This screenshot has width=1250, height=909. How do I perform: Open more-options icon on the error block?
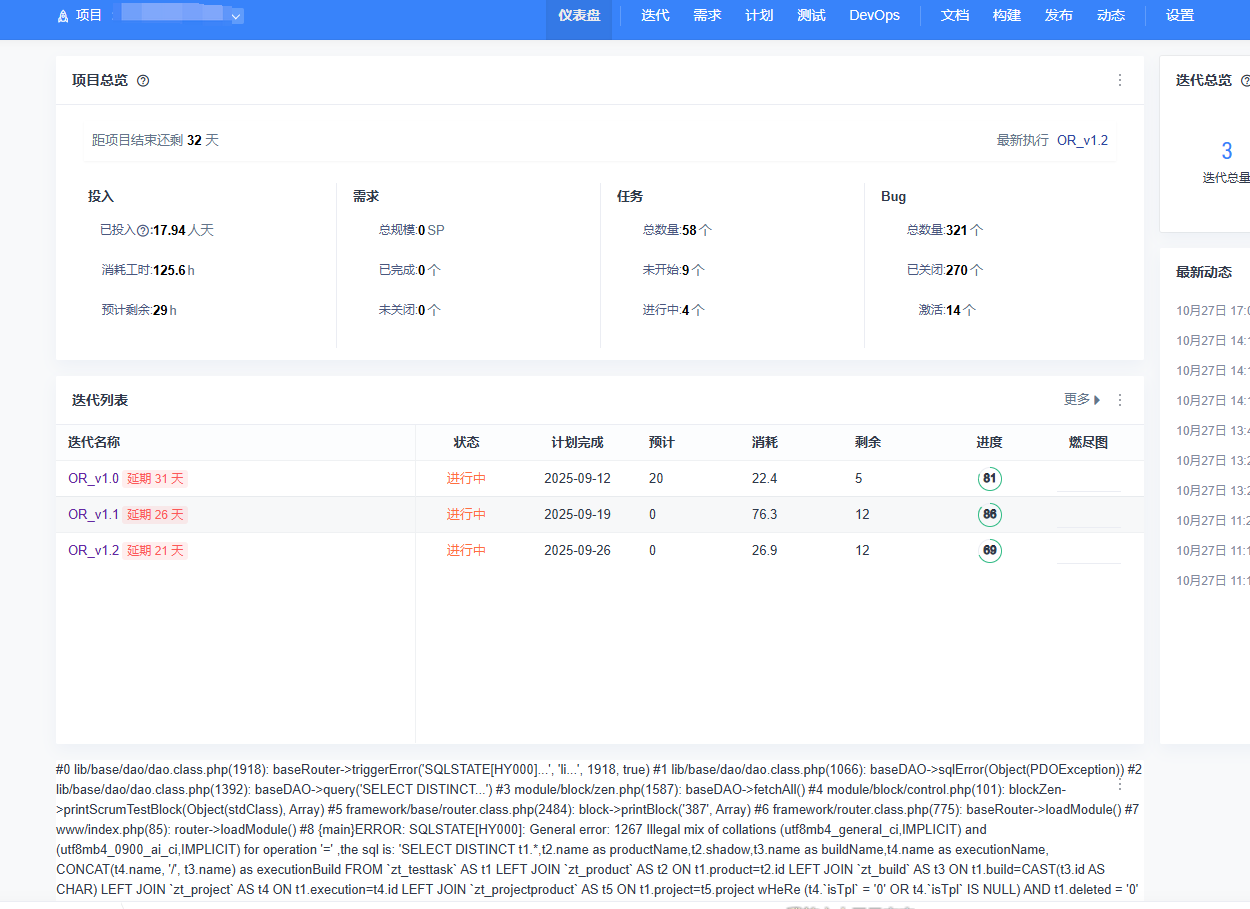coord(1120,786)
